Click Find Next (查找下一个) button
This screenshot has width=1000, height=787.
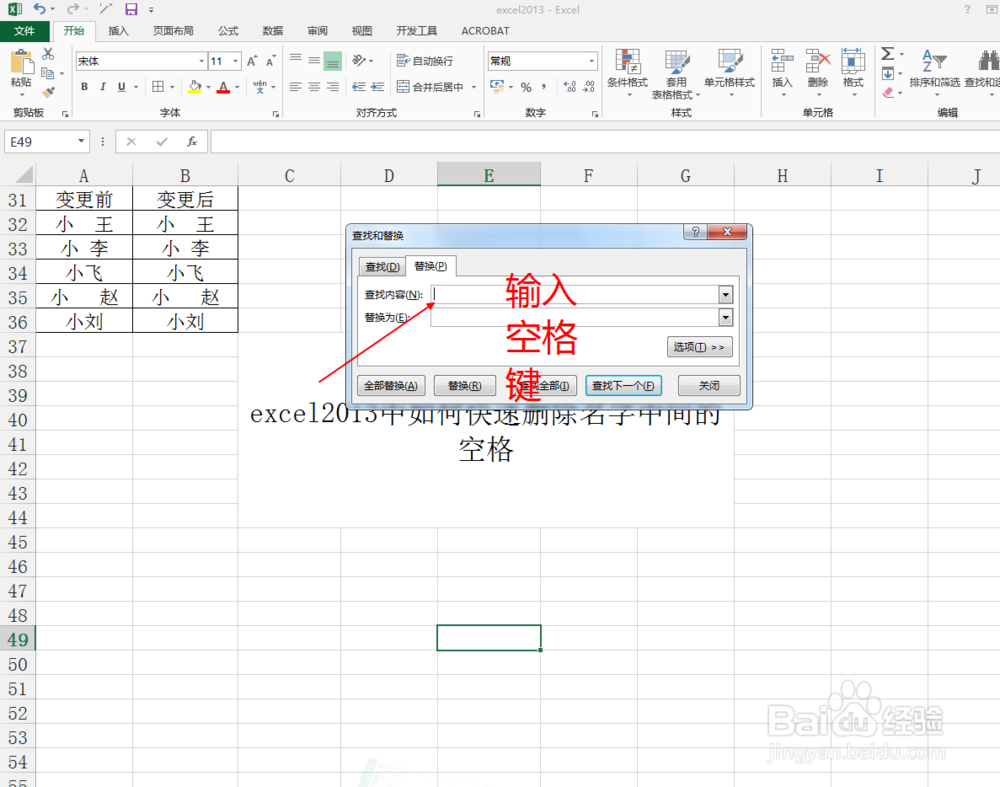[x=623, y=385]
